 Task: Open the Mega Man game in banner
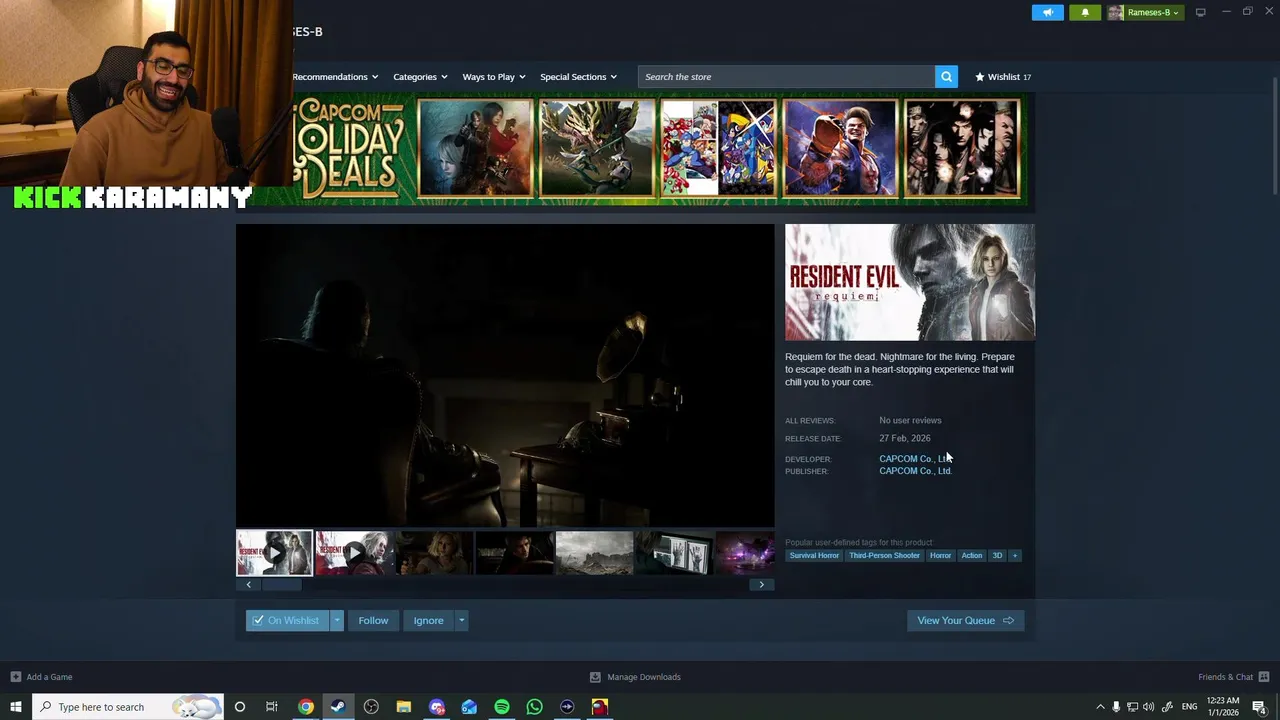(718, 148)
